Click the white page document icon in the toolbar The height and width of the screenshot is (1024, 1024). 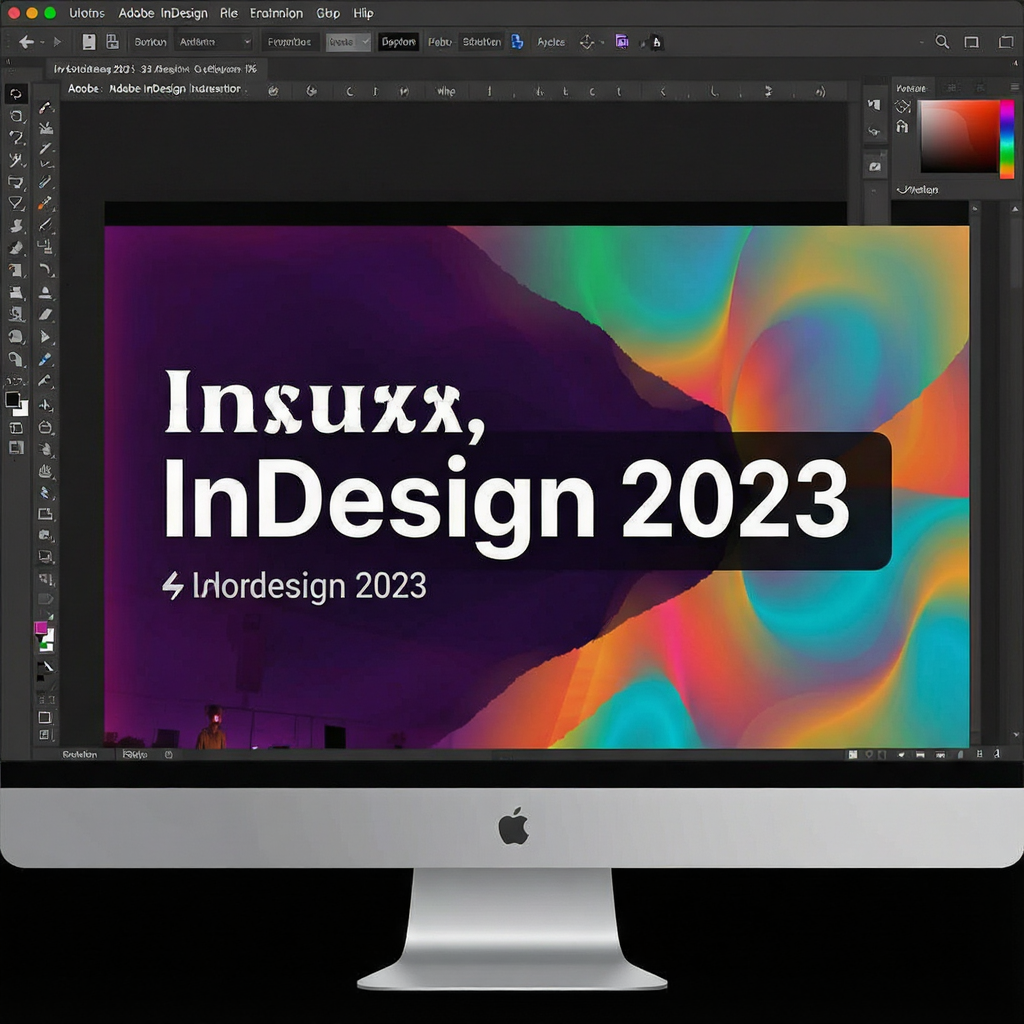(89, 42)
